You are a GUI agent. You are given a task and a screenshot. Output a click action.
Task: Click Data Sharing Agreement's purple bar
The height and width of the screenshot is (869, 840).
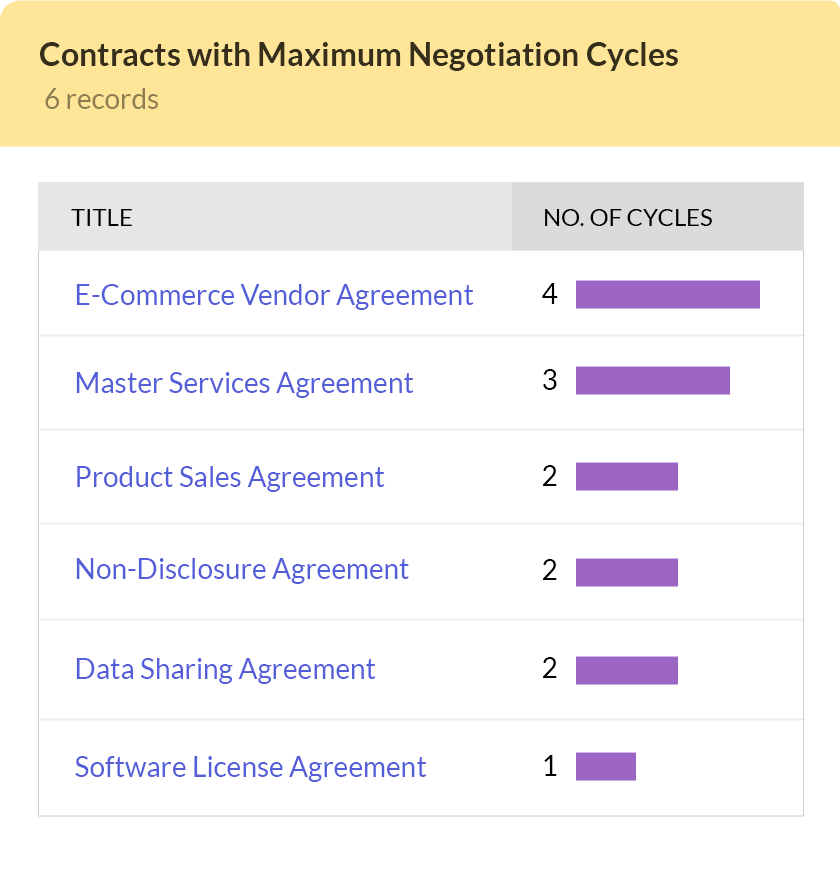(626, 670)
